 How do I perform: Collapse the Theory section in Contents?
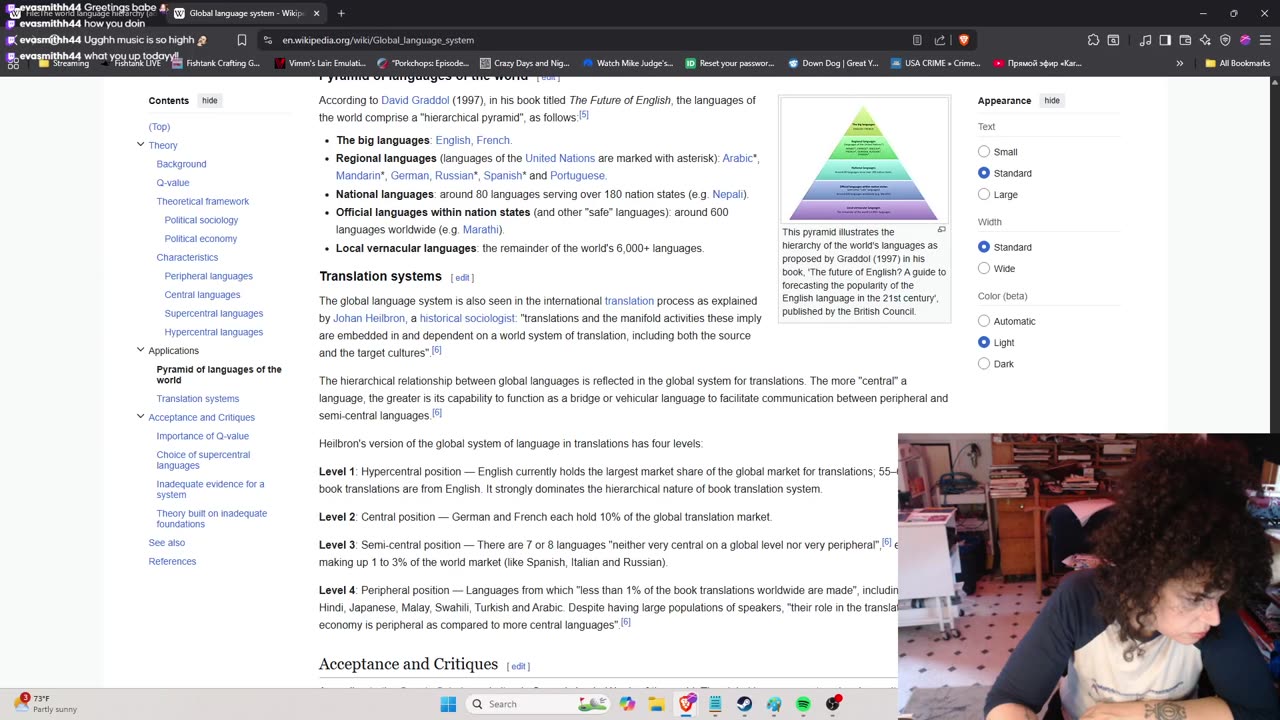click(140, 145)
